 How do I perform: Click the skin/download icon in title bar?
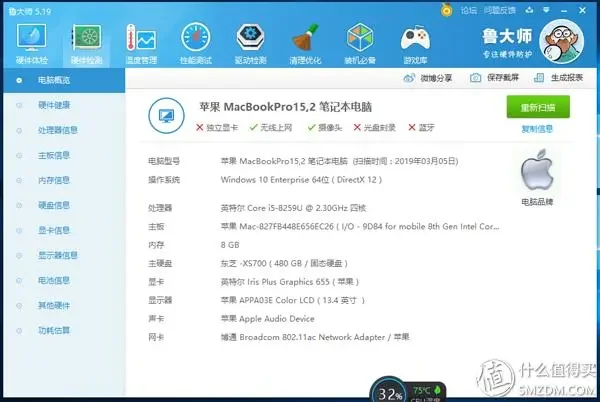(x=529, y=10)
